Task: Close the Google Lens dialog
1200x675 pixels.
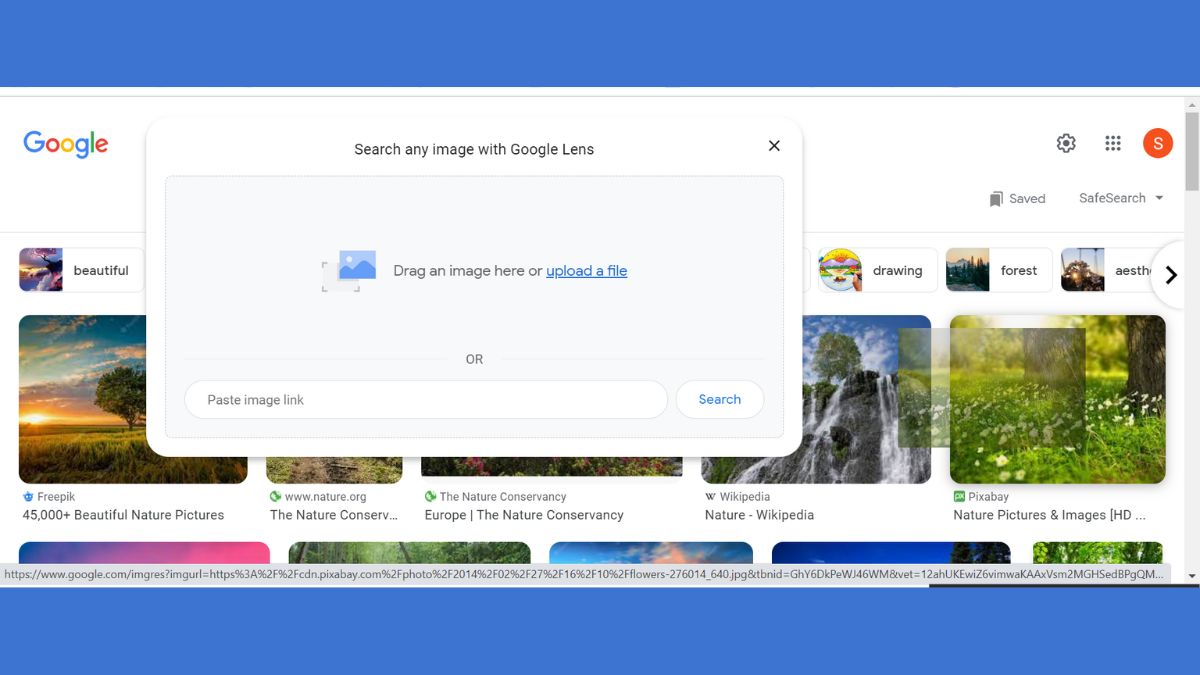Action: [x=774, y=146]
